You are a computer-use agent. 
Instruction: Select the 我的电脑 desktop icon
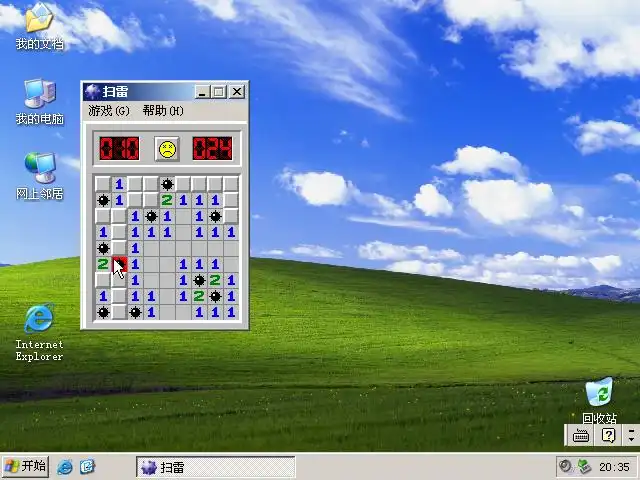[x=40, y=102]
